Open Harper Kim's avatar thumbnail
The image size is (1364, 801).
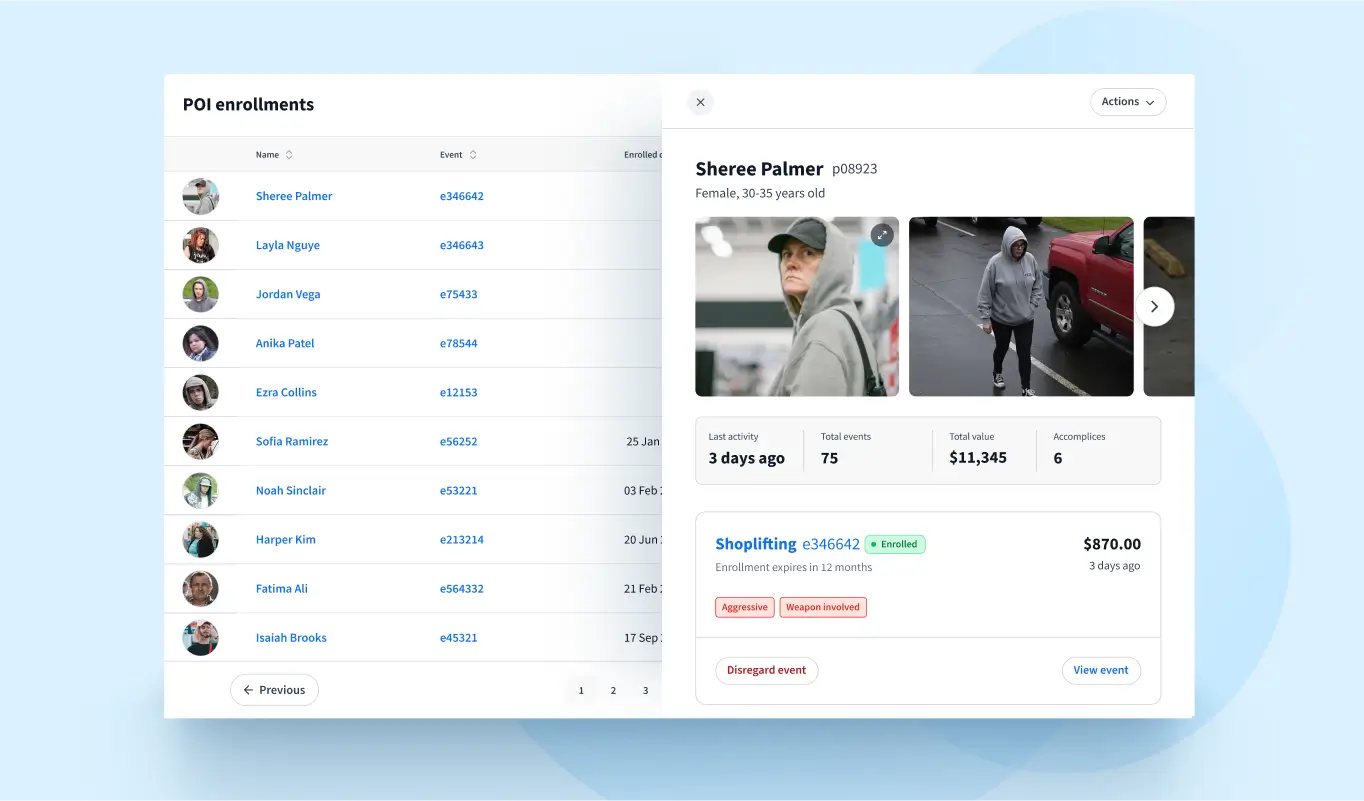click(200, 539)
